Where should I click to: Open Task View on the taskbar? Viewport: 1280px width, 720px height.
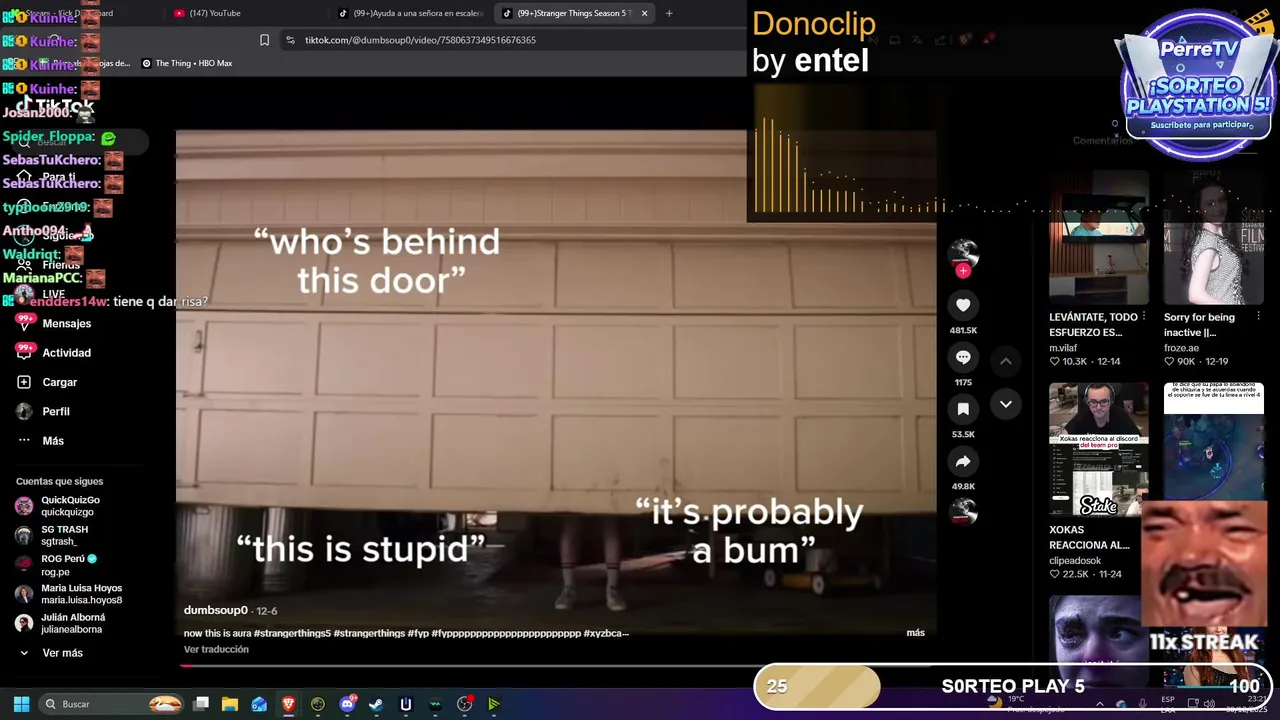click(201, 704)
